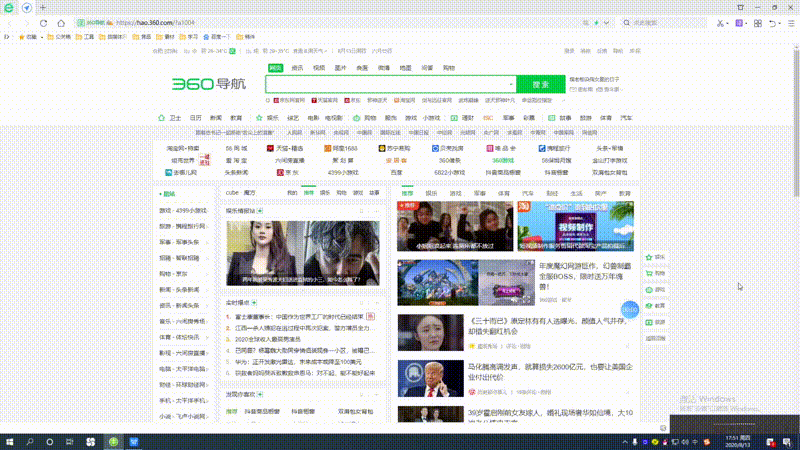Screen dimensions: 800x450
Task: Open the 工具 bookmark folder
Action: point(85,37)
